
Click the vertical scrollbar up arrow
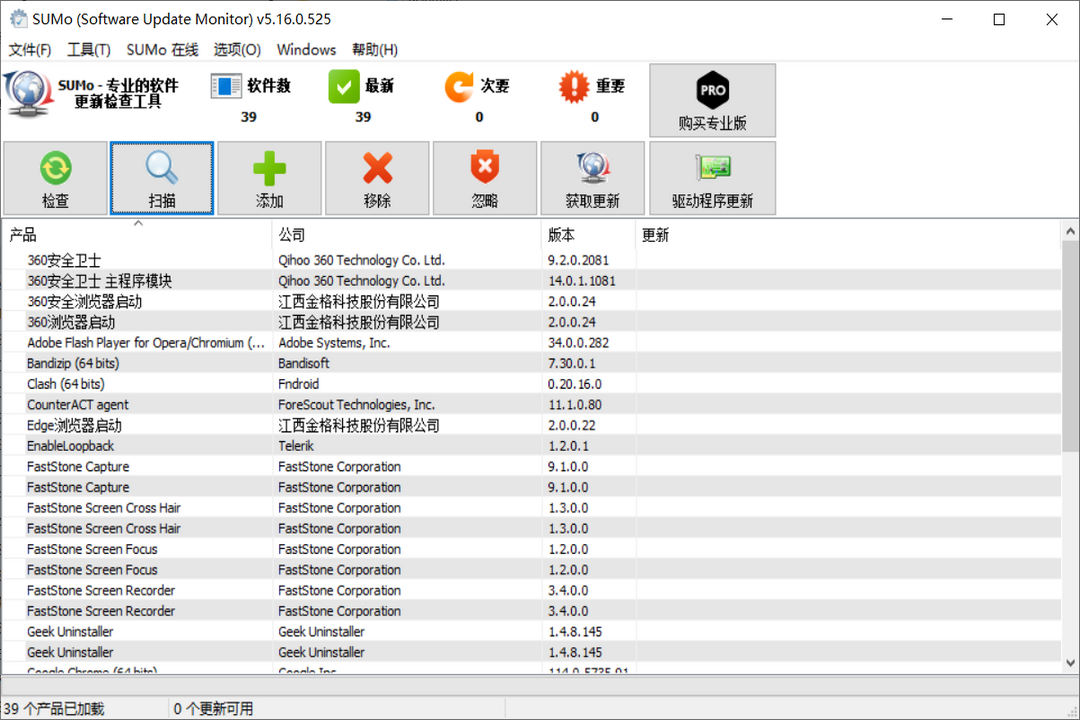1070,232
